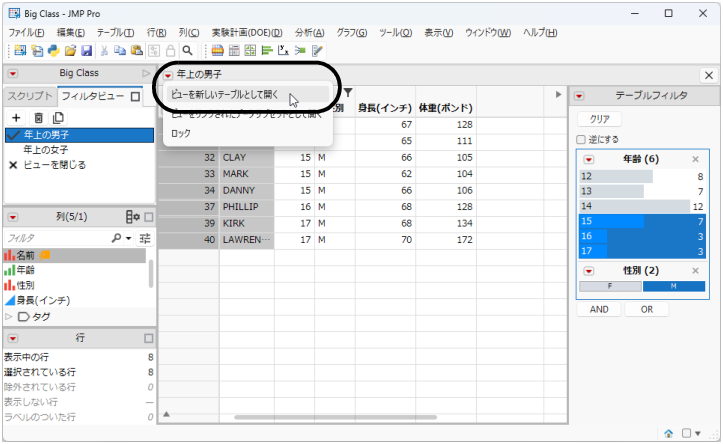Toggle the status bar window checkbox
The image size is (723, 444).
point(687,433)
